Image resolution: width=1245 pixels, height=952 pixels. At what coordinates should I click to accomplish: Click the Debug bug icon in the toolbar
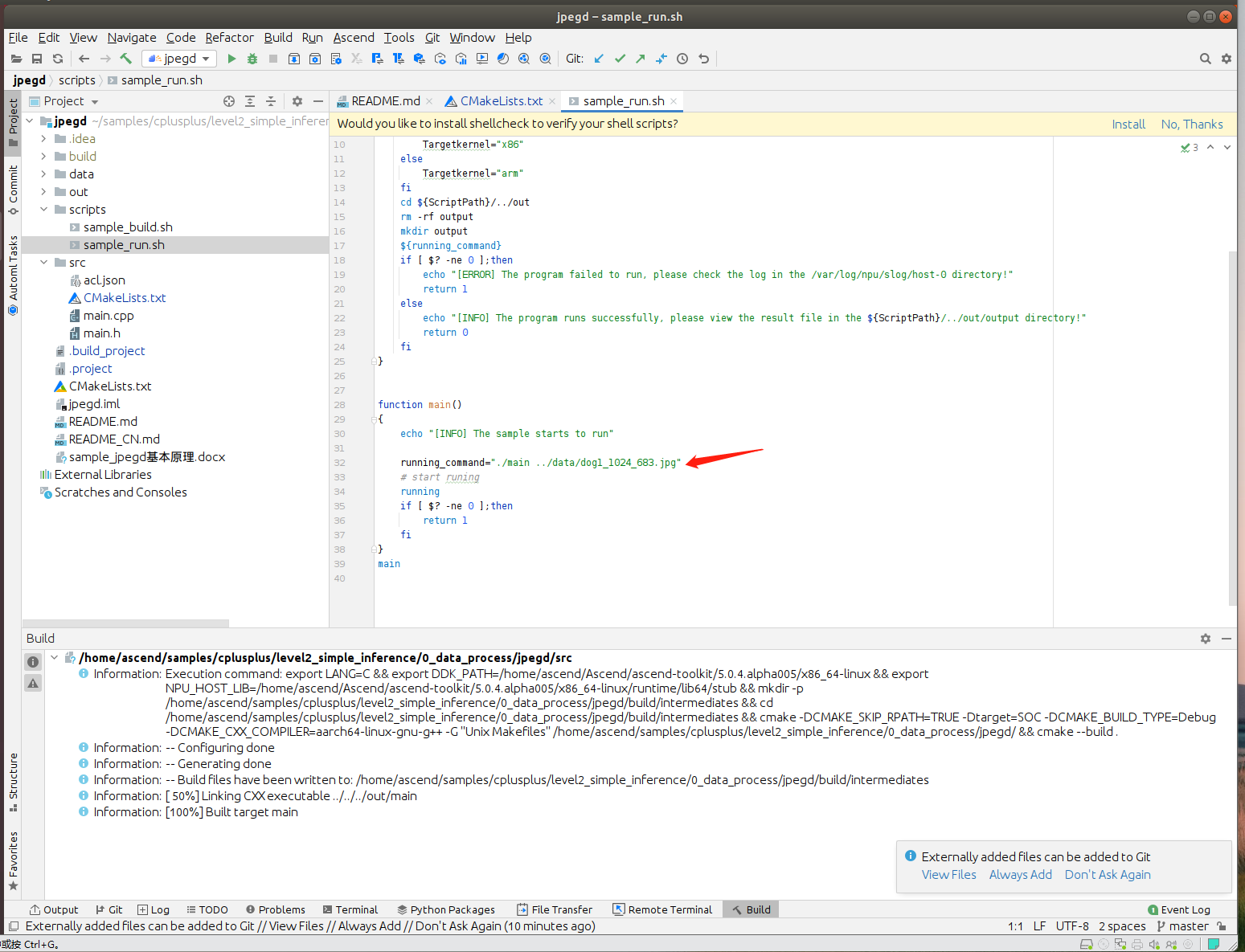pos(252,59)
